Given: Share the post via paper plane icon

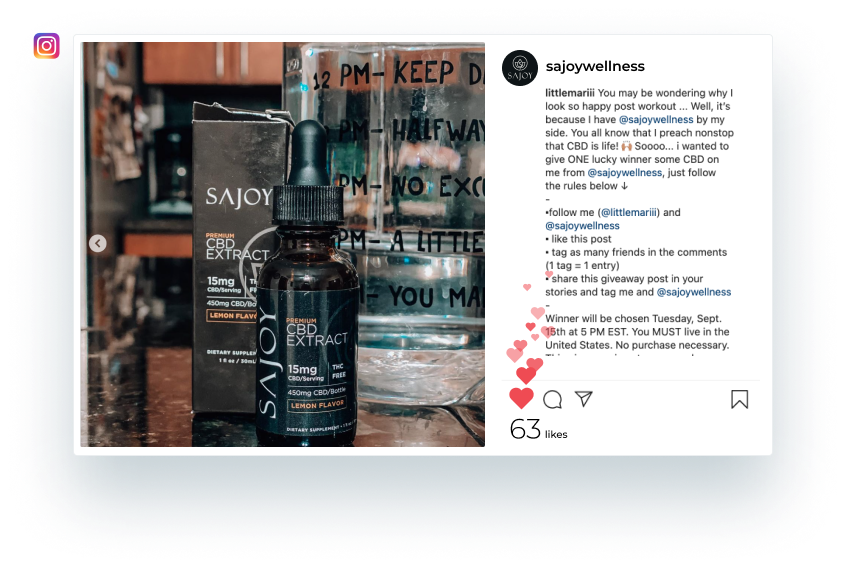Looking at the screenshot, I should tap(584, 399).
